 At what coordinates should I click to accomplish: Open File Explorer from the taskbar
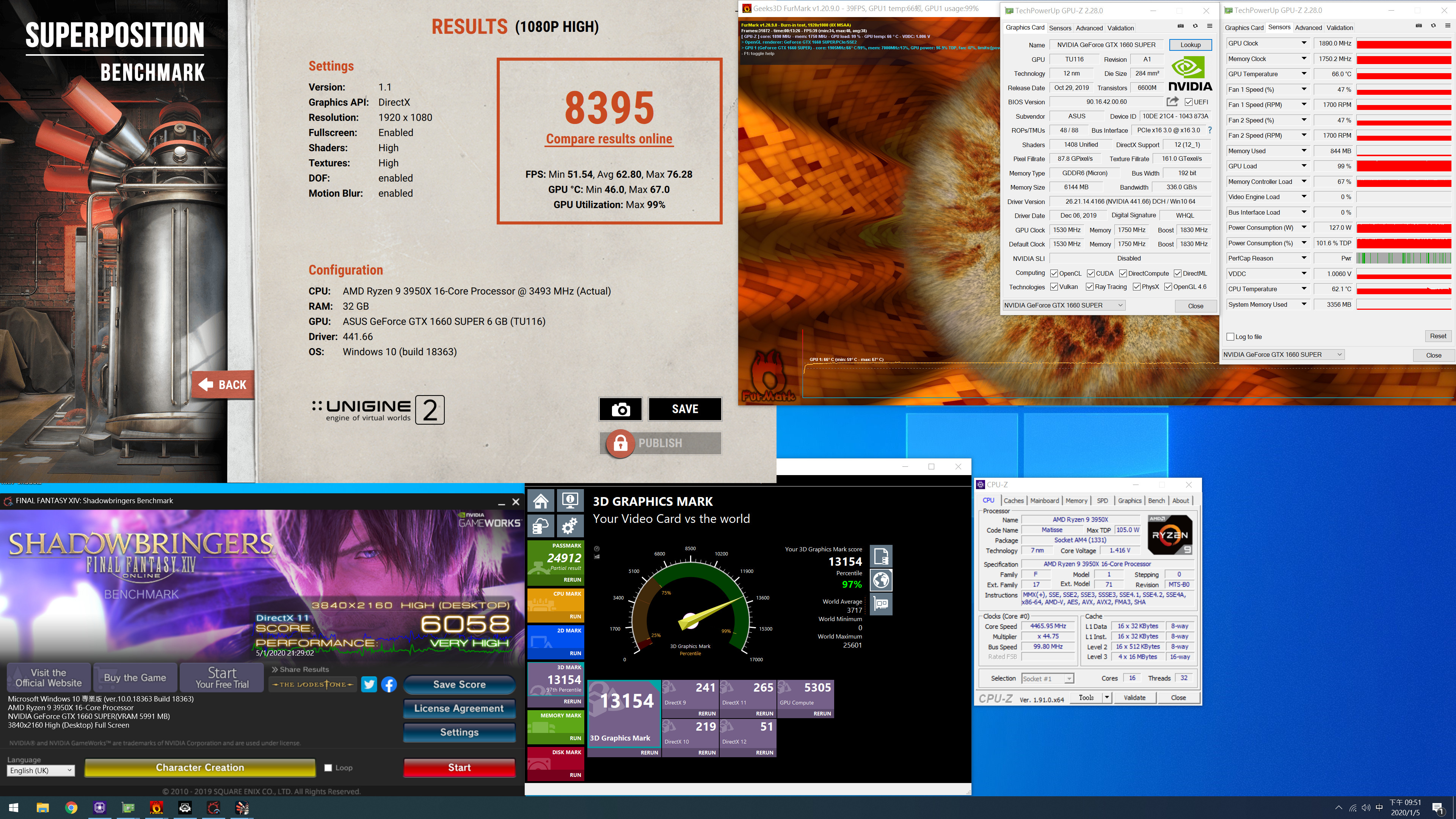(x=43, y=808)
